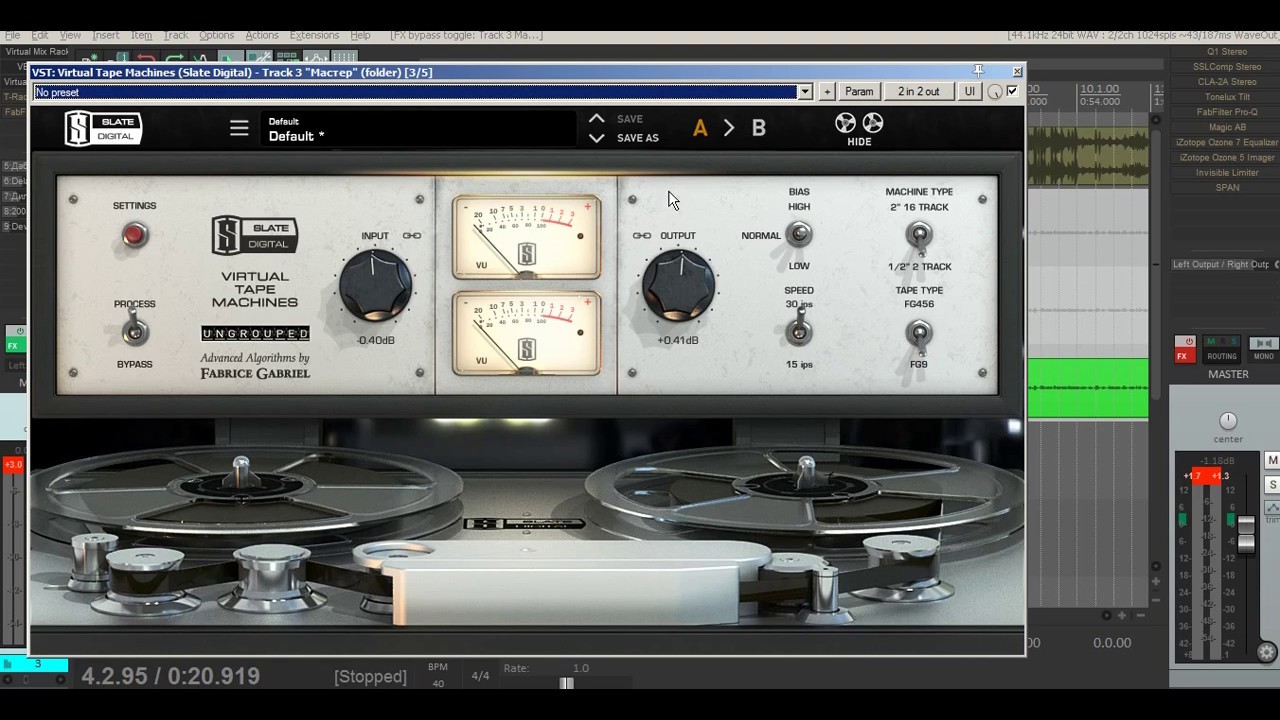Click the BPM tempo field
1280x720 pixels.
pyautogui.click(x=438, y=675)
